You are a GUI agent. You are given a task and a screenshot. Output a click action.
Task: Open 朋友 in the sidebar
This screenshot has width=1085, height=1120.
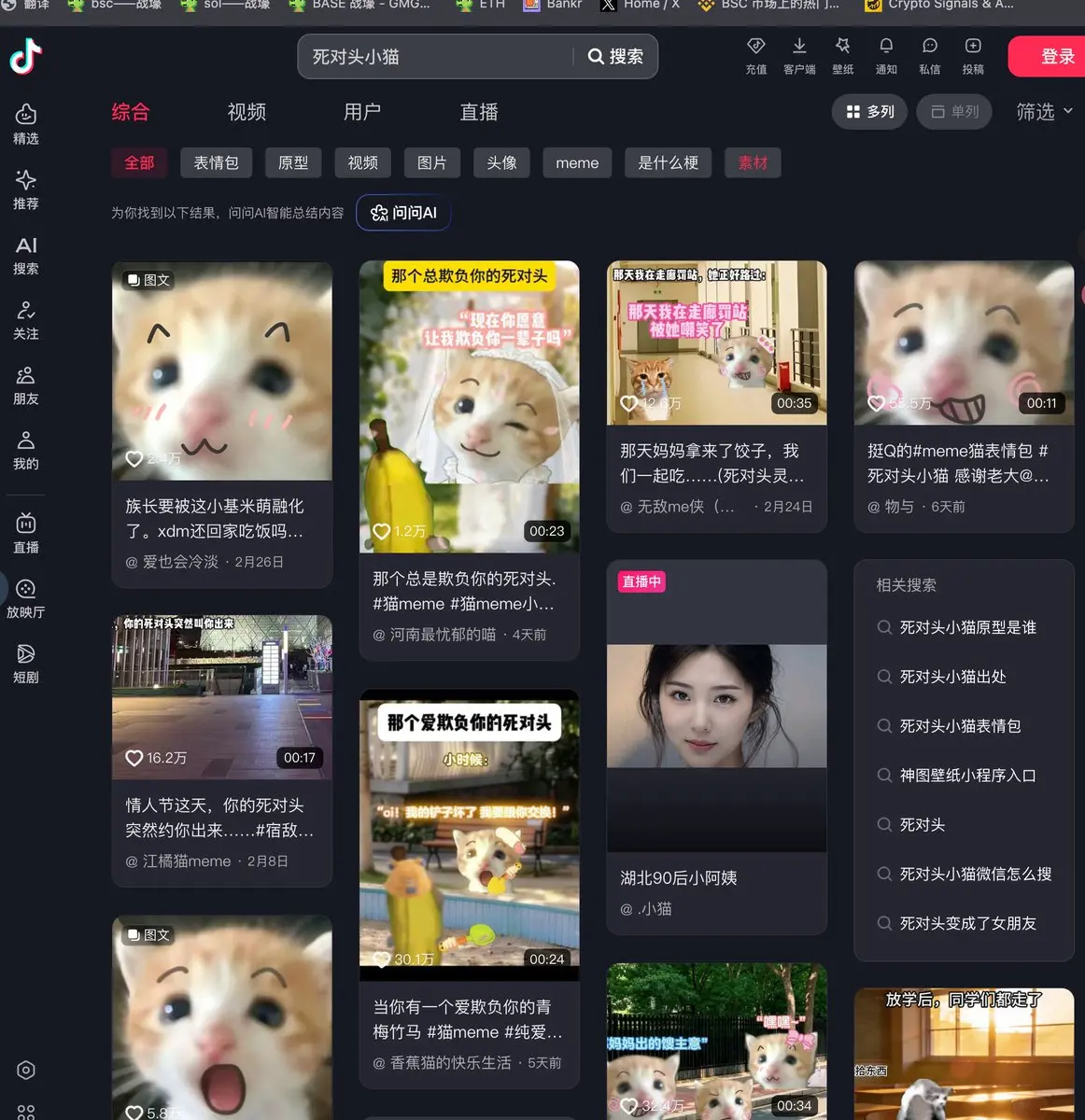[x=26, y=385]
